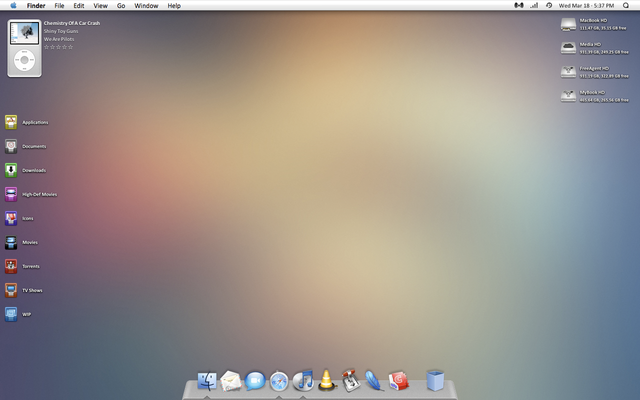640x400 pixels.
Task: Open the WIP folder icon
Action: pyautogui.click(x=11, y=314)
